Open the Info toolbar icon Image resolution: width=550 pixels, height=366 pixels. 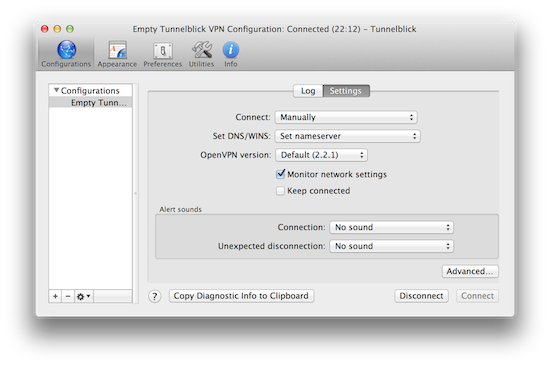(231, 54)
